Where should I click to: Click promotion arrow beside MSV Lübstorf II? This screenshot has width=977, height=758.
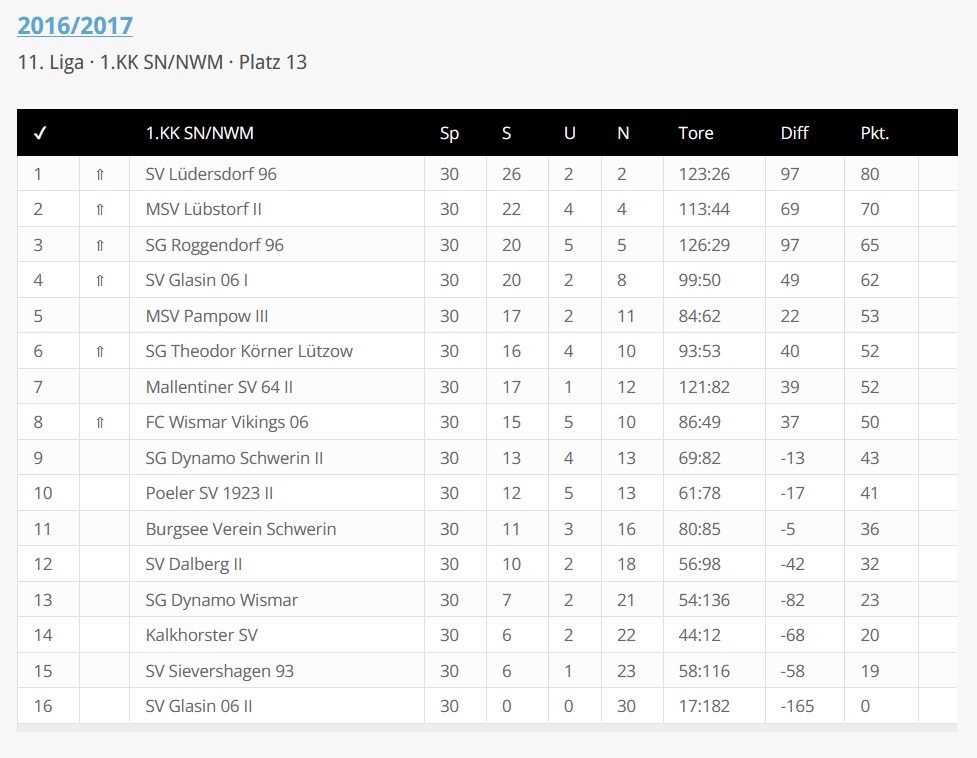(x=100, y=210)
